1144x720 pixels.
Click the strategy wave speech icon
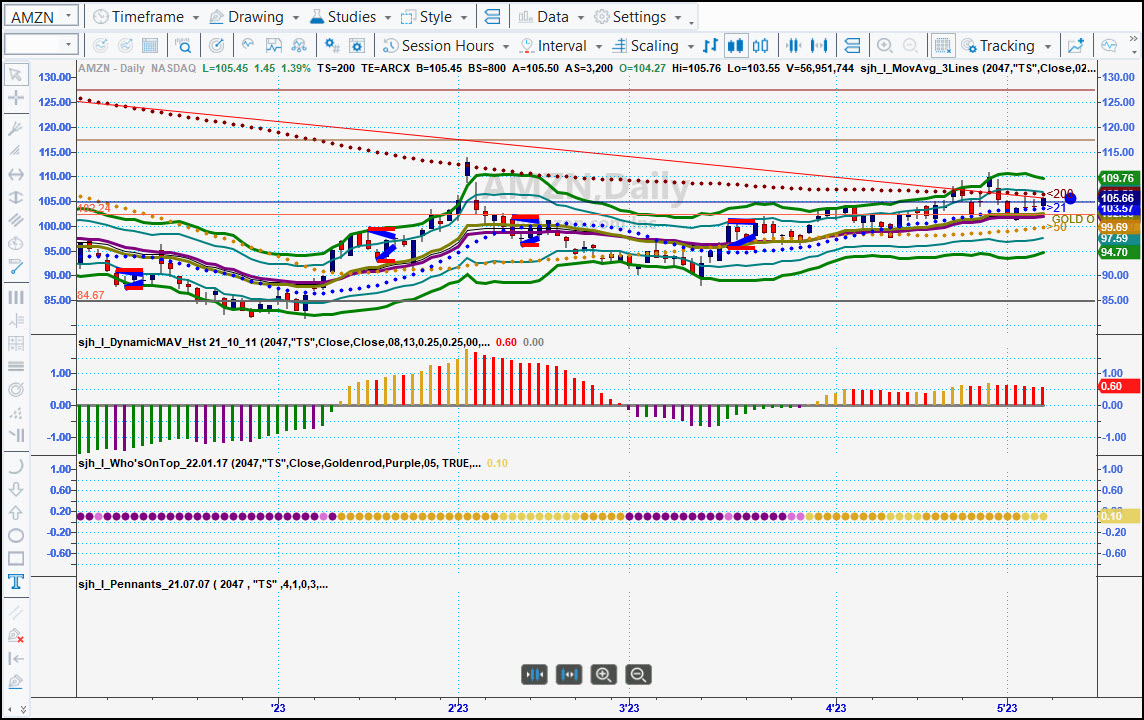pos(248,45)
